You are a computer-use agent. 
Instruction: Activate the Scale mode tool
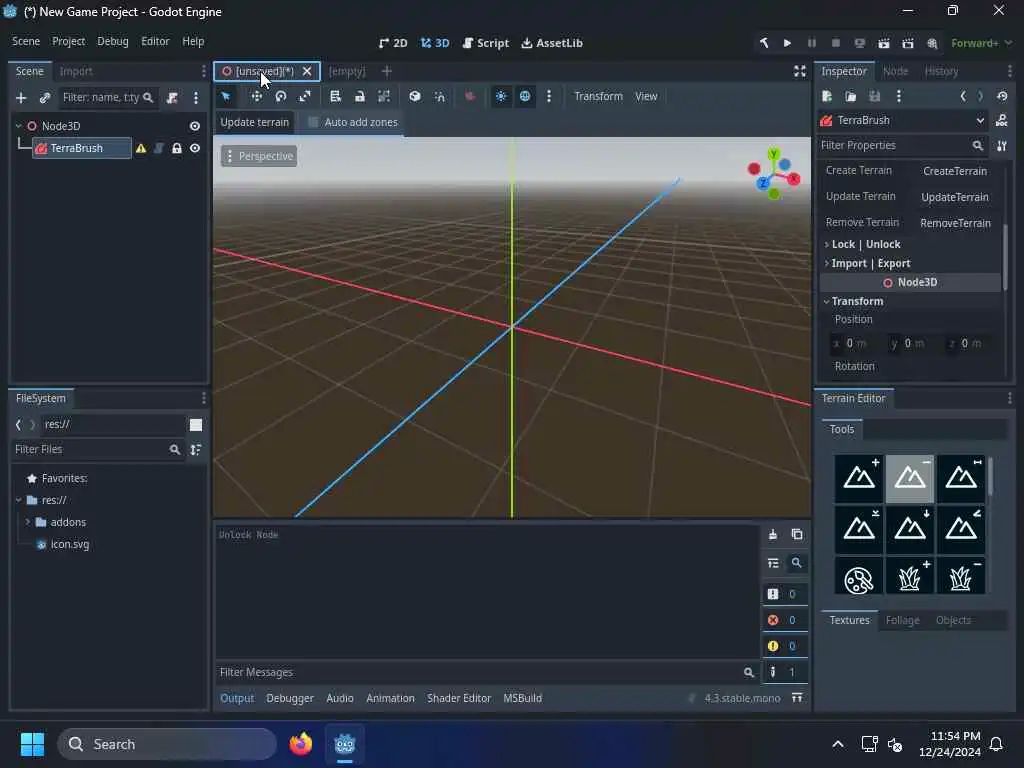point(305,97)
